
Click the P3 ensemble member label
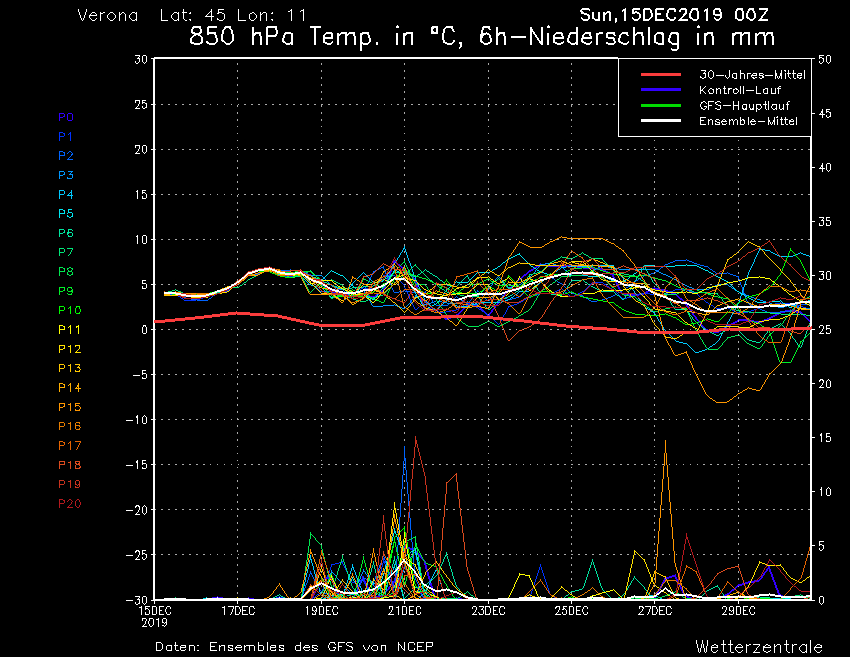click(66, 175)
